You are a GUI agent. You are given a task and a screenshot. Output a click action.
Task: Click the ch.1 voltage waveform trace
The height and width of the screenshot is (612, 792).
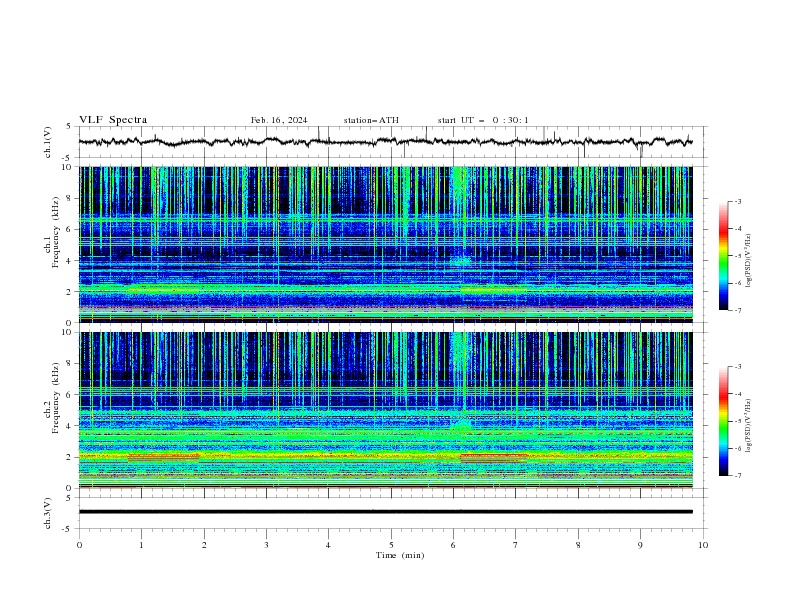click(x=385, y=141)
